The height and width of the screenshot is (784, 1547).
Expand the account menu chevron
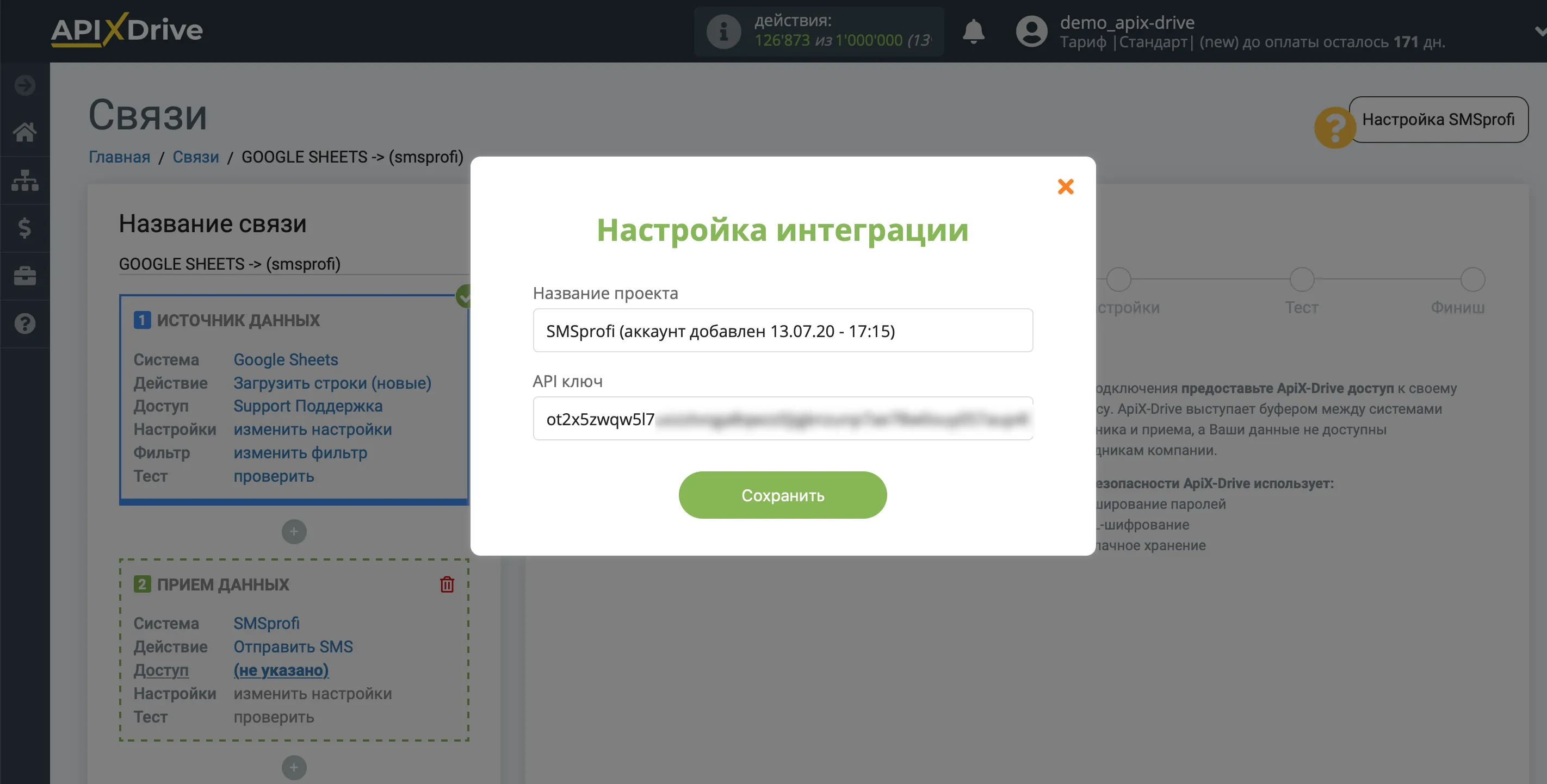[x=1540, y=31]
